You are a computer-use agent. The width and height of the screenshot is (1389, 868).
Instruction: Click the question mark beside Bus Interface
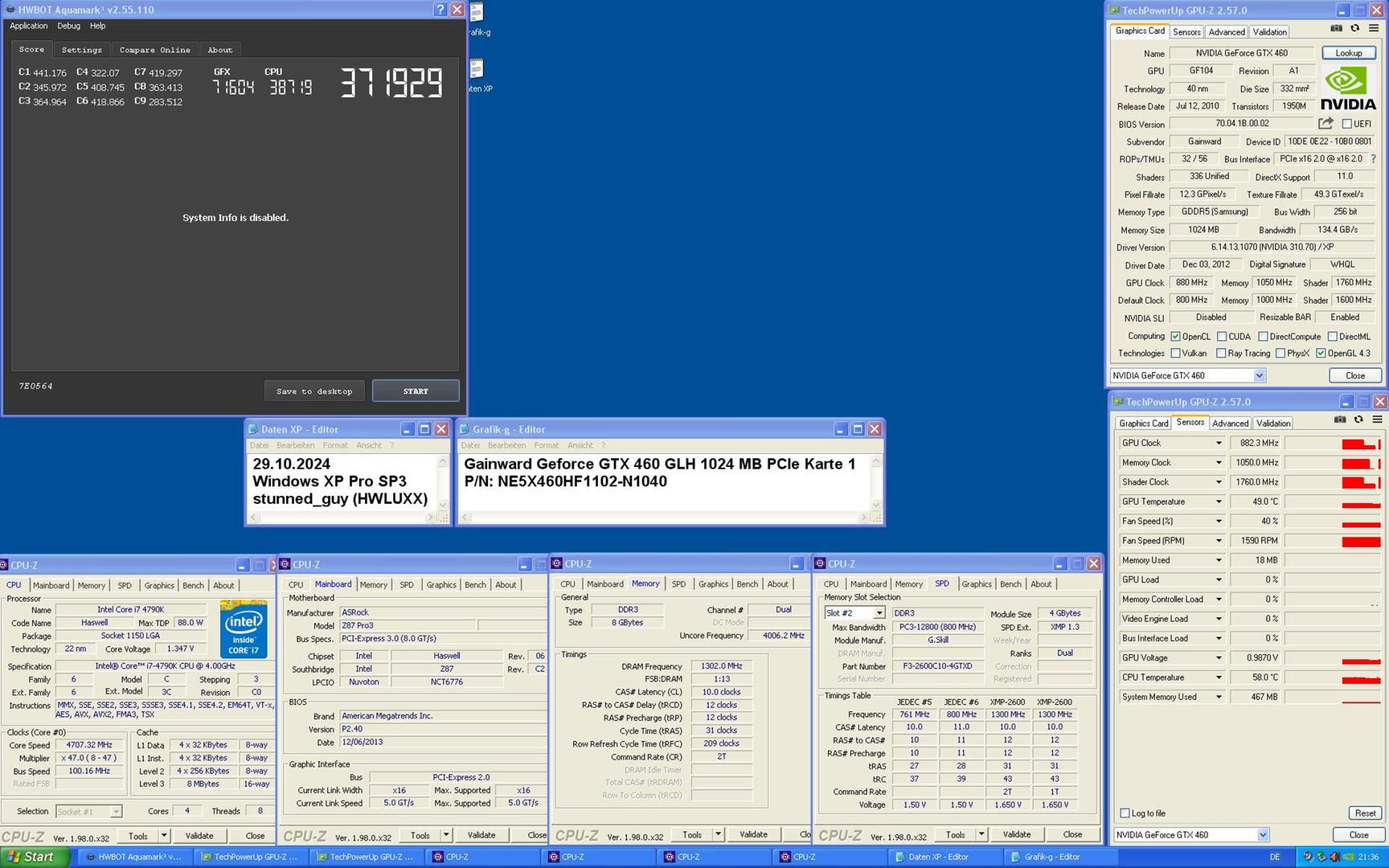pos(1373,158)
